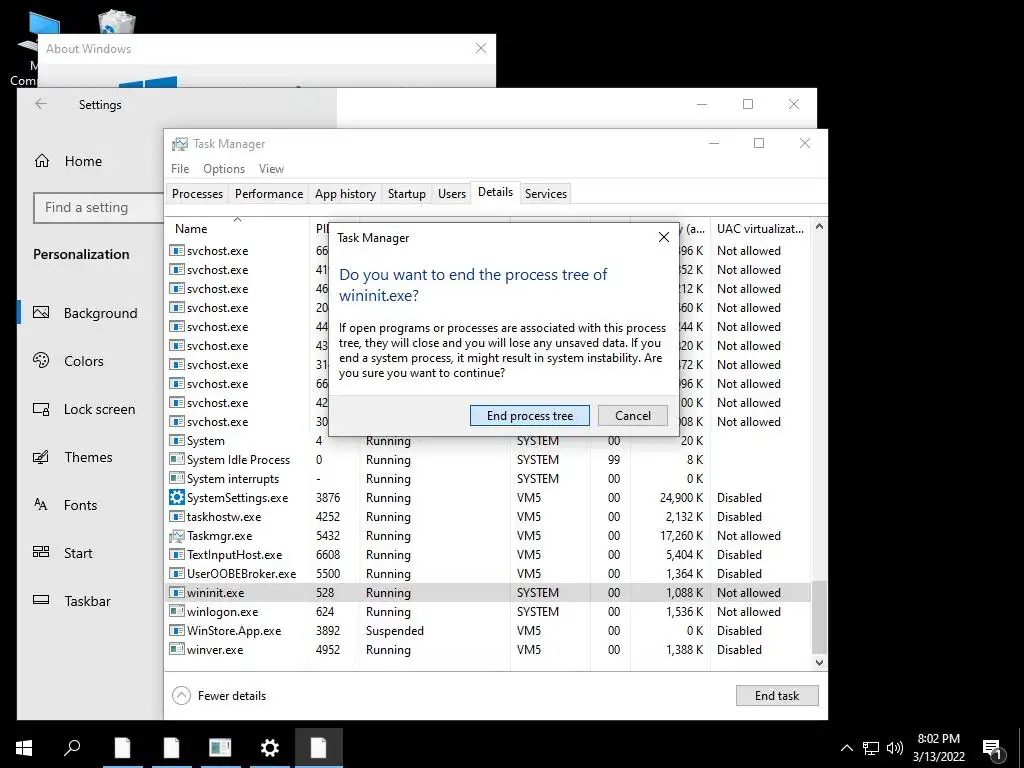
Task: Select SystemSettings.exe memory 24,900 K
Action: [681, 498]
